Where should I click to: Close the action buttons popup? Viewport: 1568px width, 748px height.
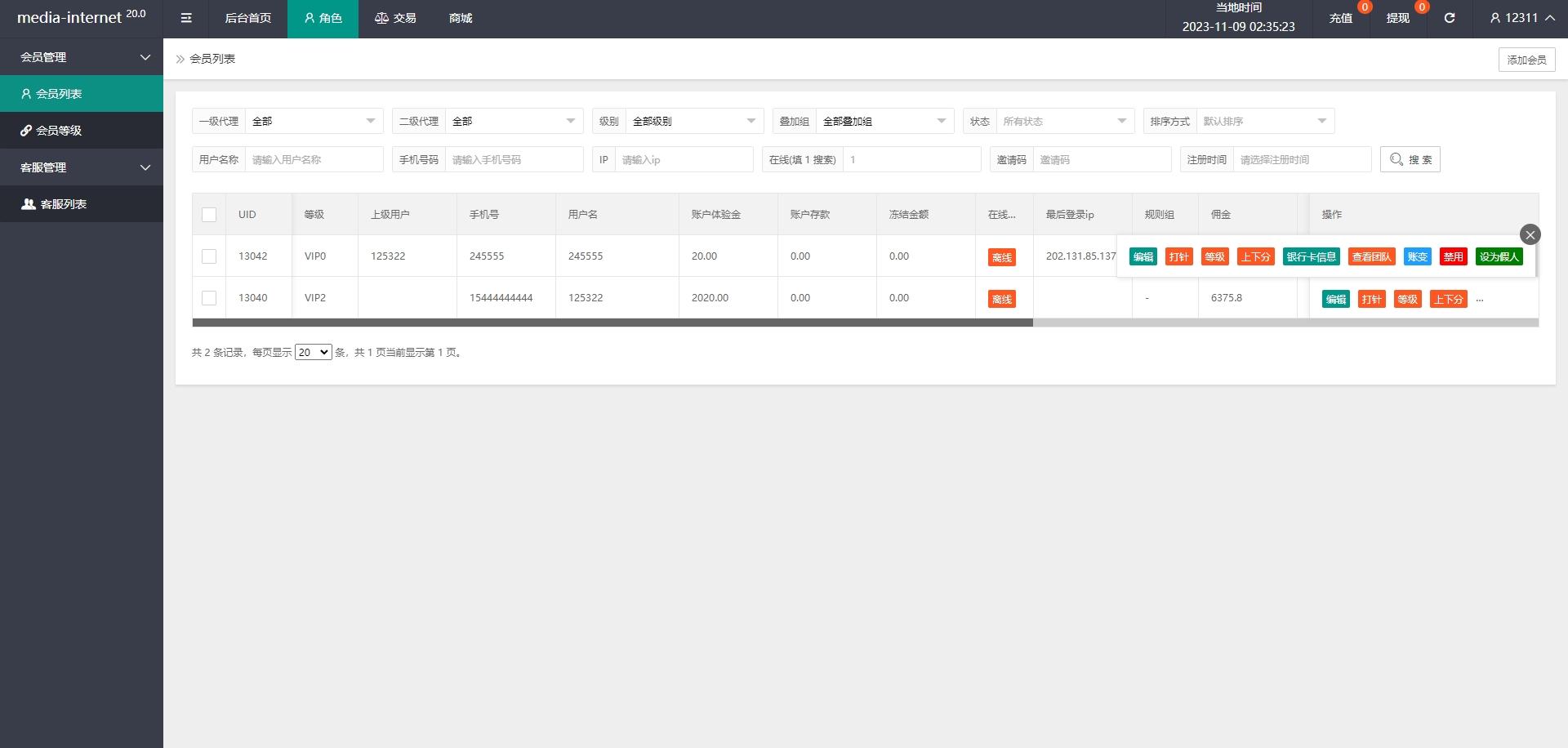point(1530,235)
